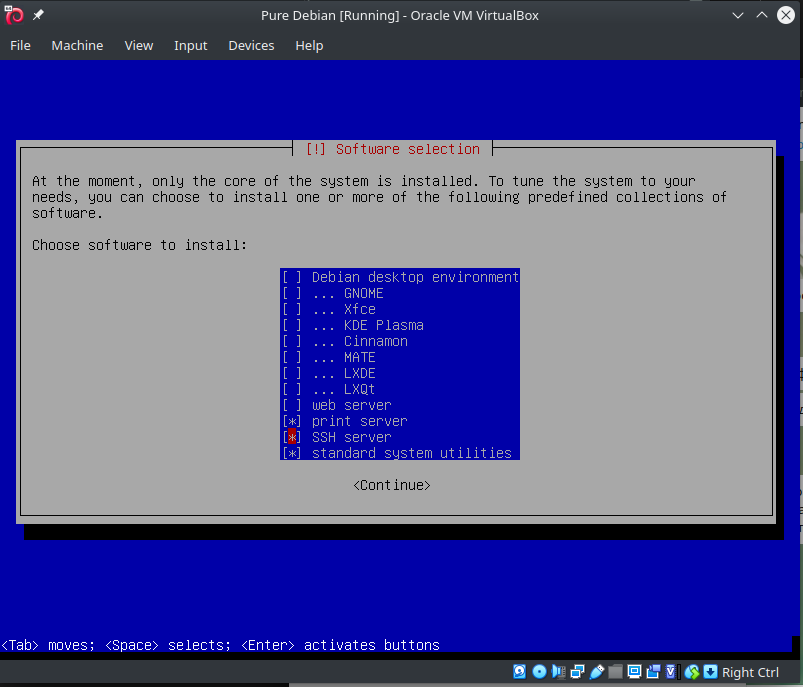
Task: Open the Help menu
Action: (309, 46)
